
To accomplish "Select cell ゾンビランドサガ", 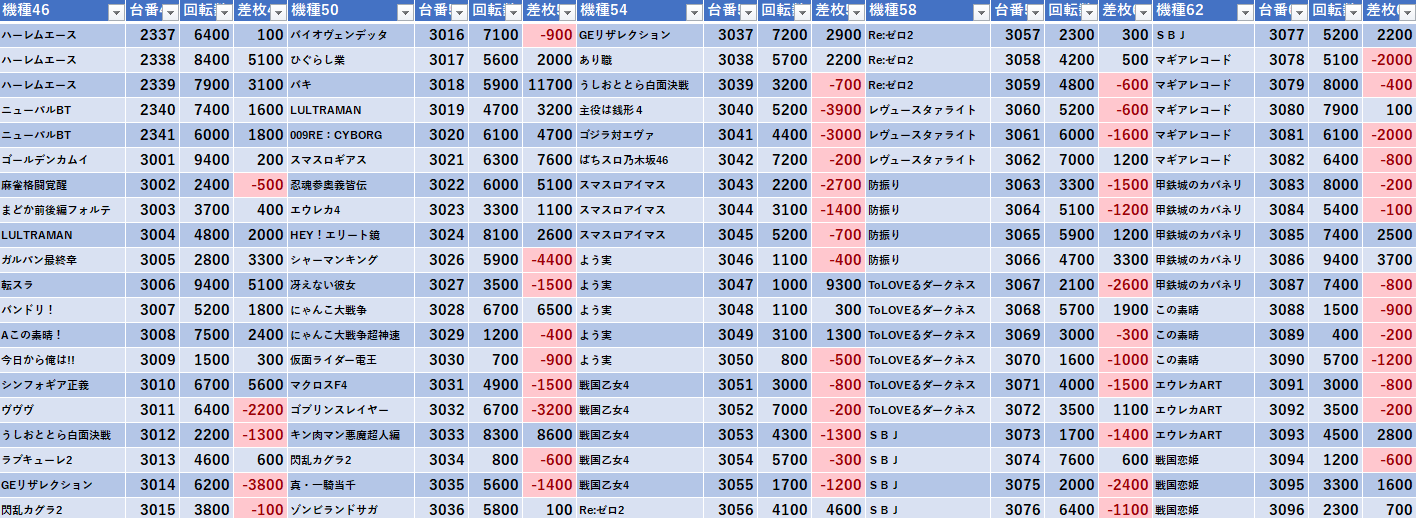I will pyautogui.click(x=352, y=509).
